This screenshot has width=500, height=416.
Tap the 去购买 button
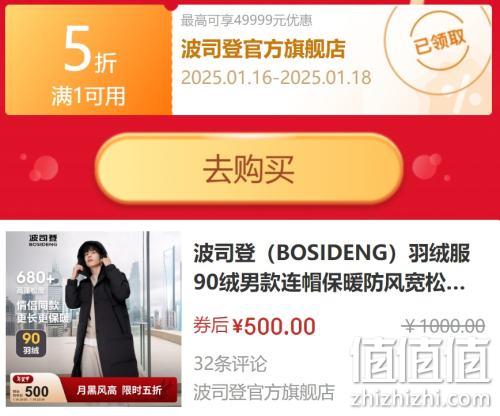249,169
